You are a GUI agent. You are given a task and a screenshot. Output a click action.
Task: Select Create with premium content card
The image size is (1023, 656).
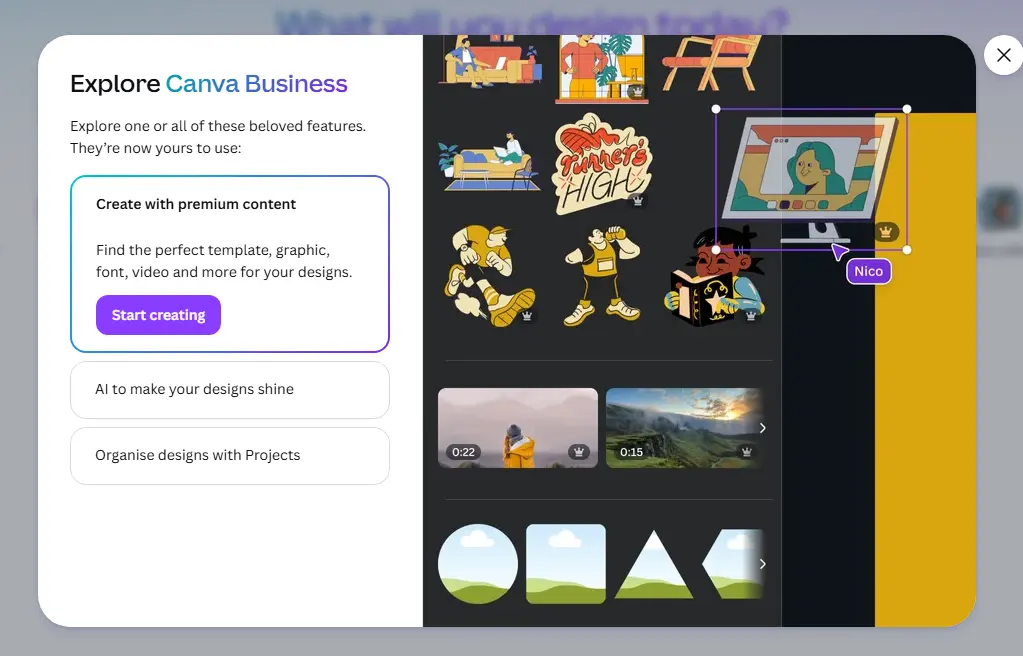tap(230, 264)
